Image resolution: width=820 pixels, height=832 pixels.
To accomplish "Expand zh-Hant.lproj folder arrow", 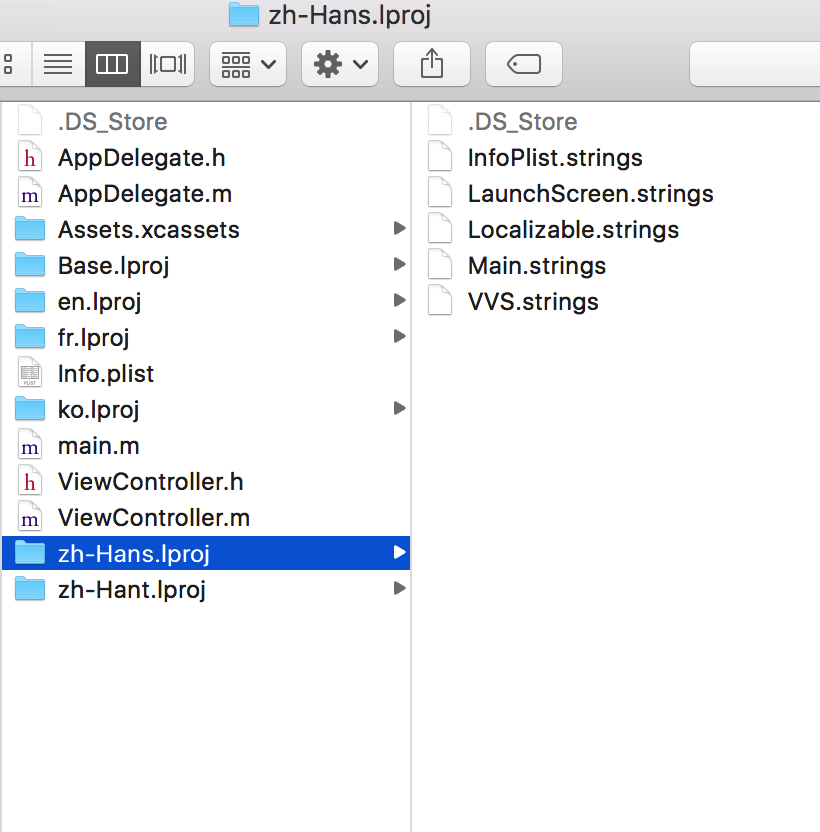I will (x=399, y=588).
